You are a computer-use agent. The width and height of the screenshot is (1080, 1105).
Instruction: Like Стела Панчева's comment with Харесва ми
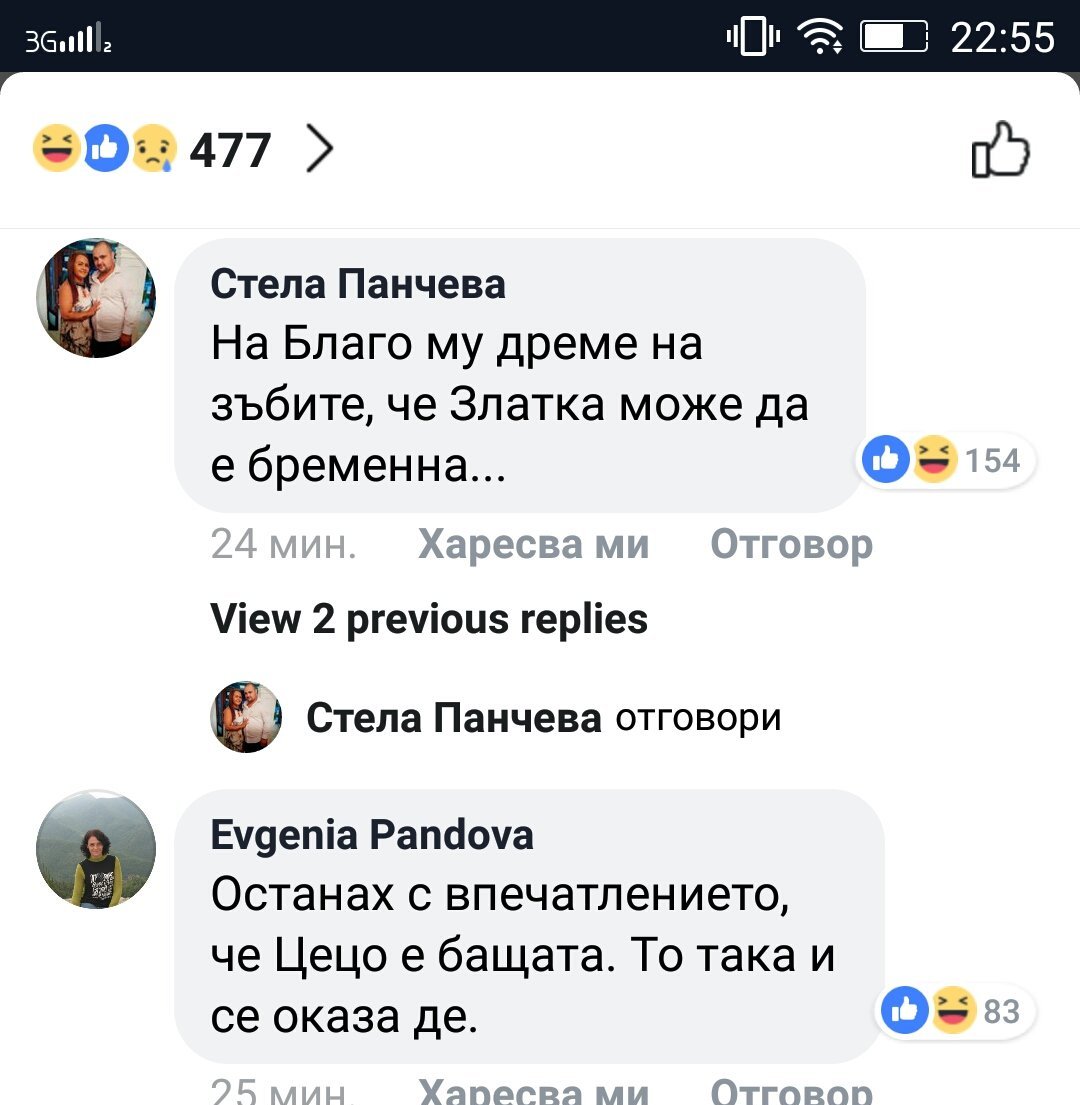pyautogui.click(x=533, y=545)
